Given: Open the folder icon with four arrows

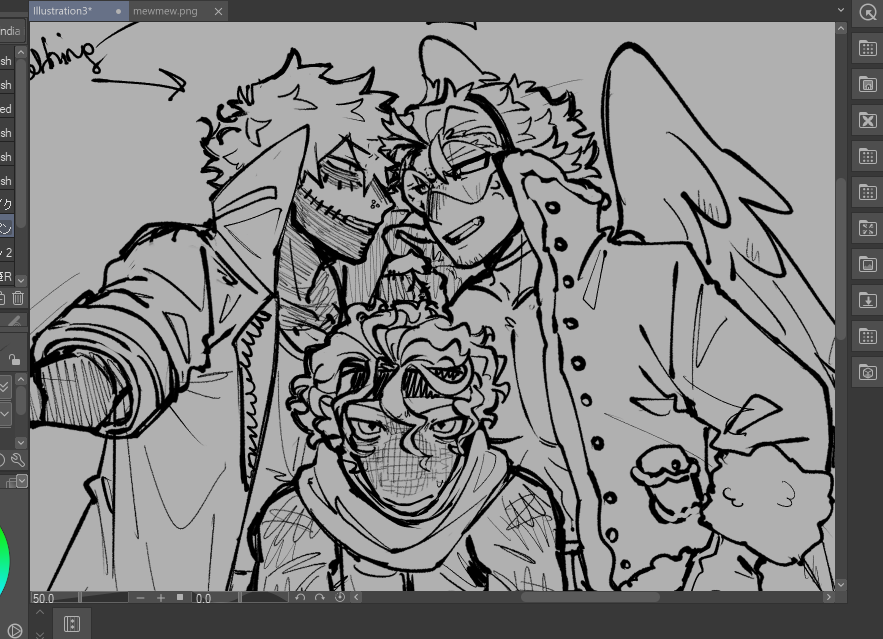Looking at the screenshot, I should pos(868,229).
